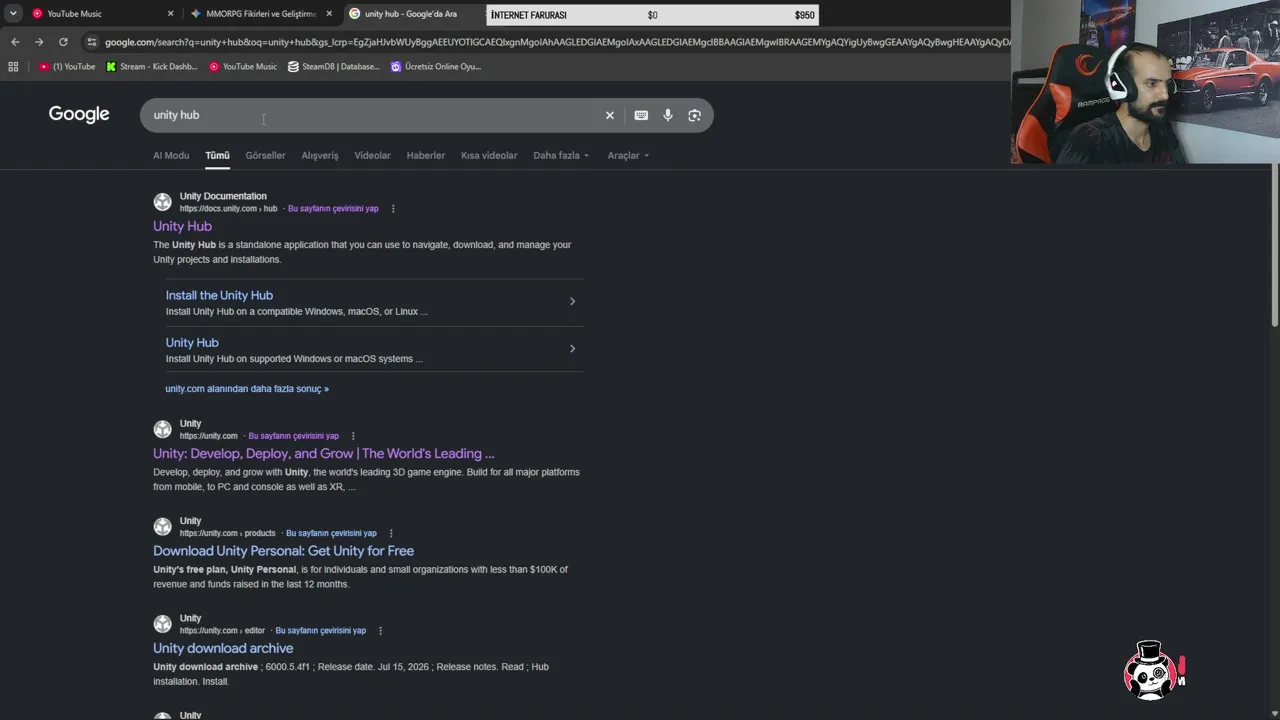Viewport: 1280px width, 720px height.
Task: Click the panda mascot overlay icon
Action: (1153, 670)
